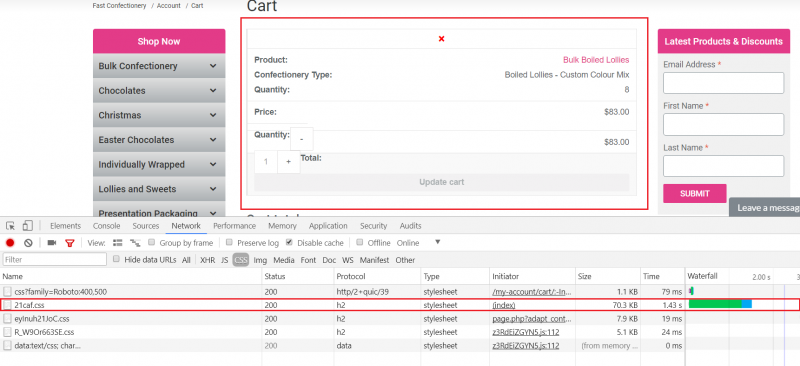Toggle the red filter funnel icon
The width and height of the screenshot is (800, 366).
click(x=70, y=243)
